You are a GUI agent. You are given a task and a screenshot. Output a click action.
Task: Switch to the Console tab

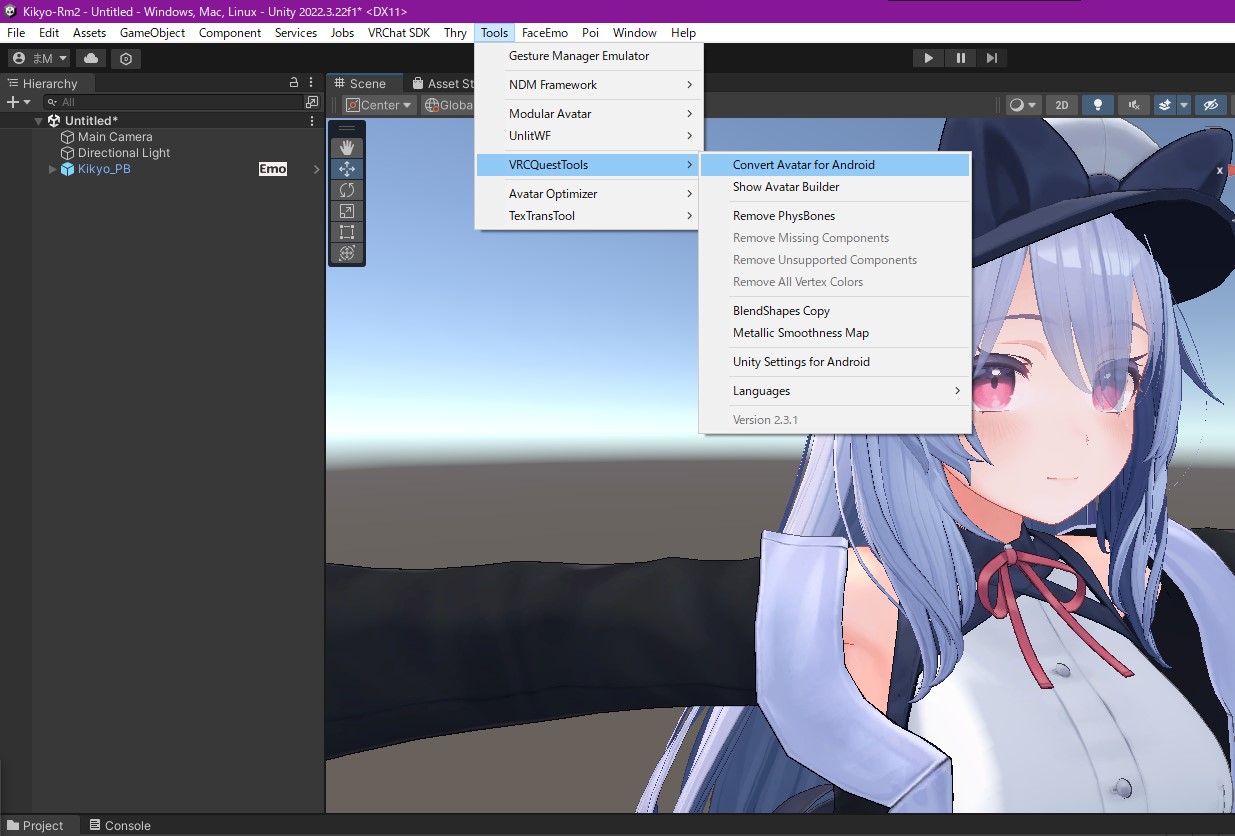(120, 825)
